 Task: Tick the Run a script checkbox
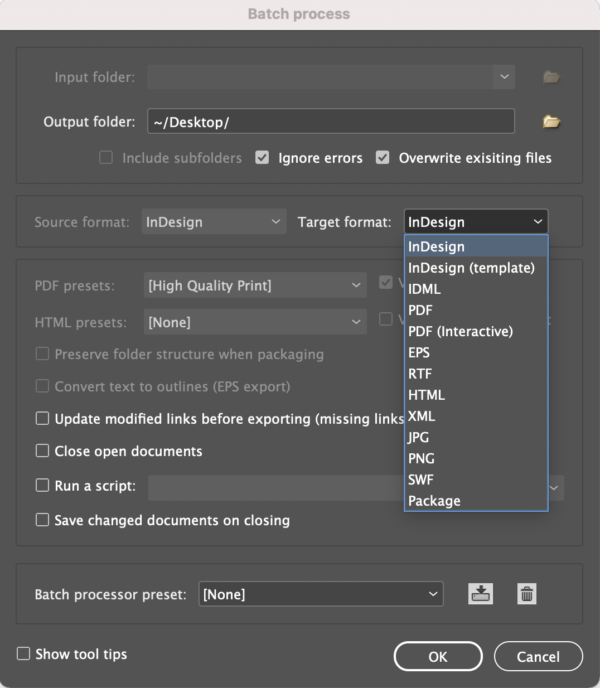click(42, 485)
